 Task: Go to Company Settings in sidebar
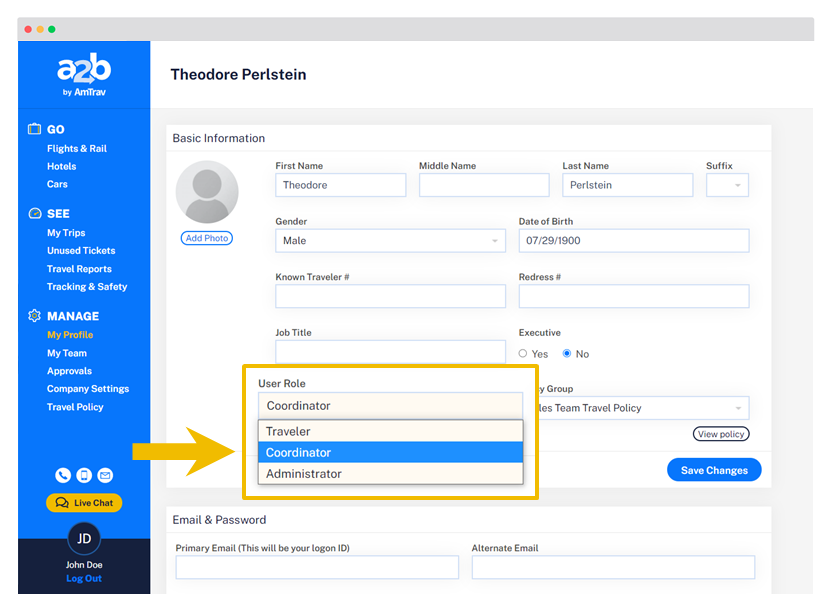pos(88,389)
